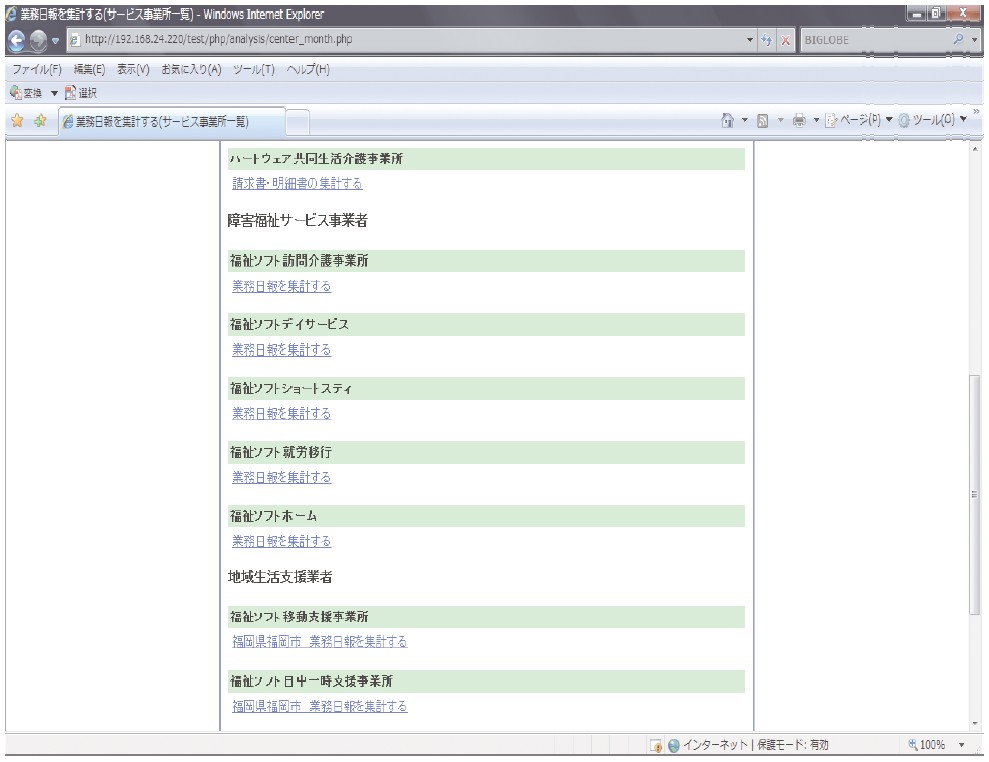Go back with the browser Back arrow
The height and width of the screenshot is (762, 989).
point(16,40)
